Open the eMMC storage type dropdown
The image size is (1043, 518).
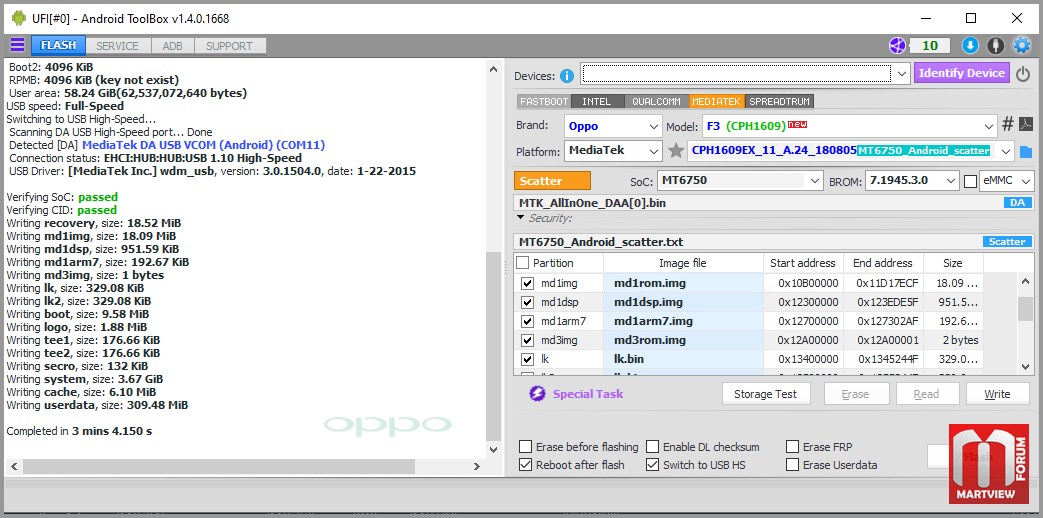[1007, 181]
